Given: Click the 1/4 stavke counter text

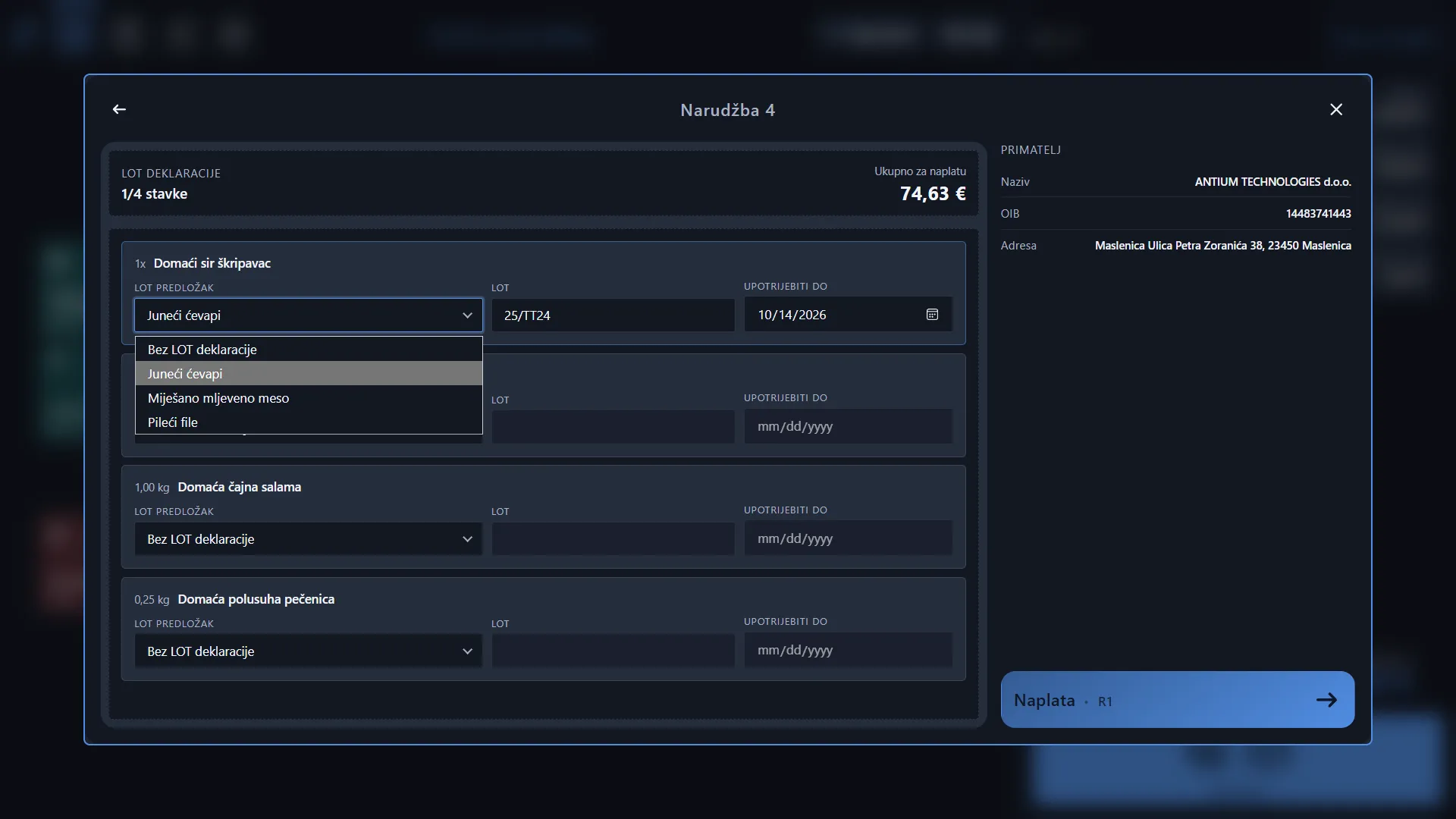Looking at the screenshot, I should [154, 194].
